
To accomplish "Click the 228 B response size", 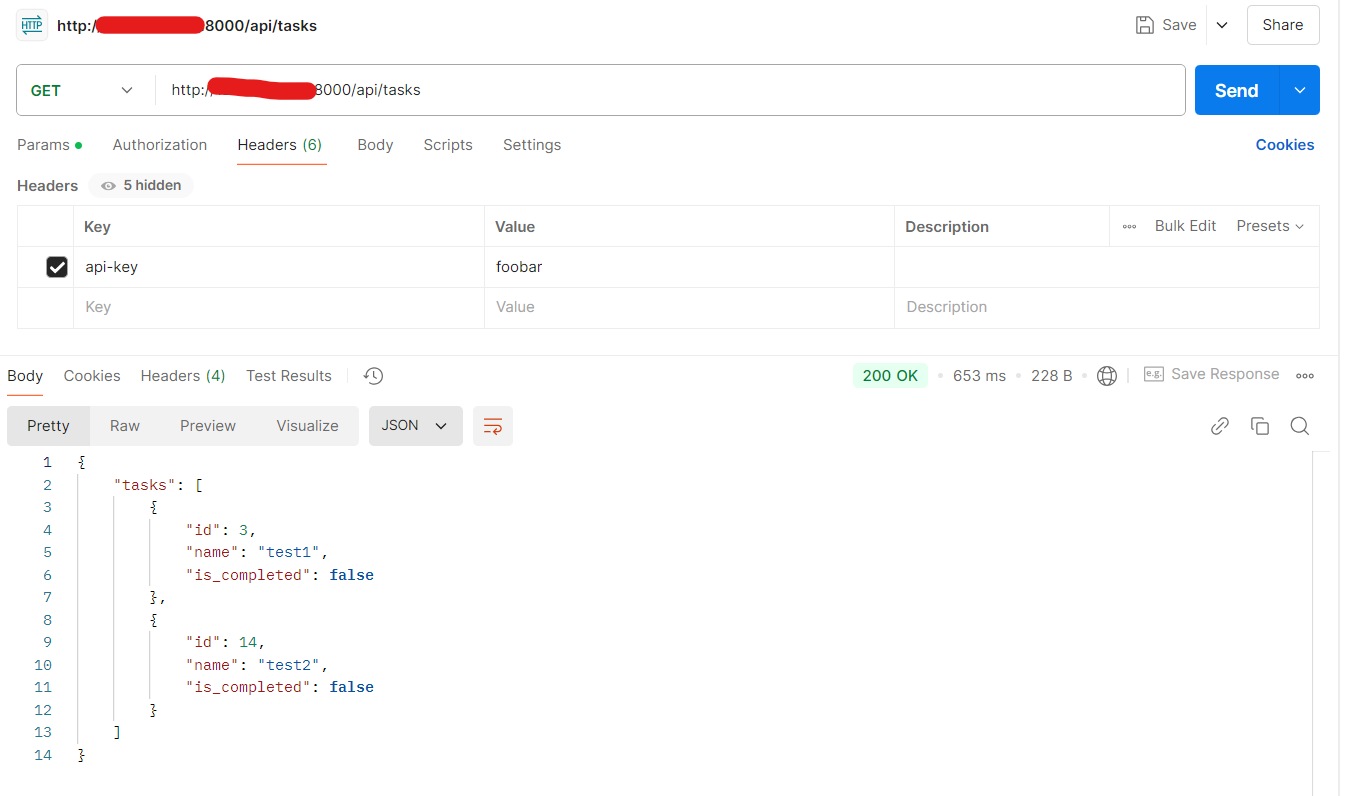I will (1051, 376).
